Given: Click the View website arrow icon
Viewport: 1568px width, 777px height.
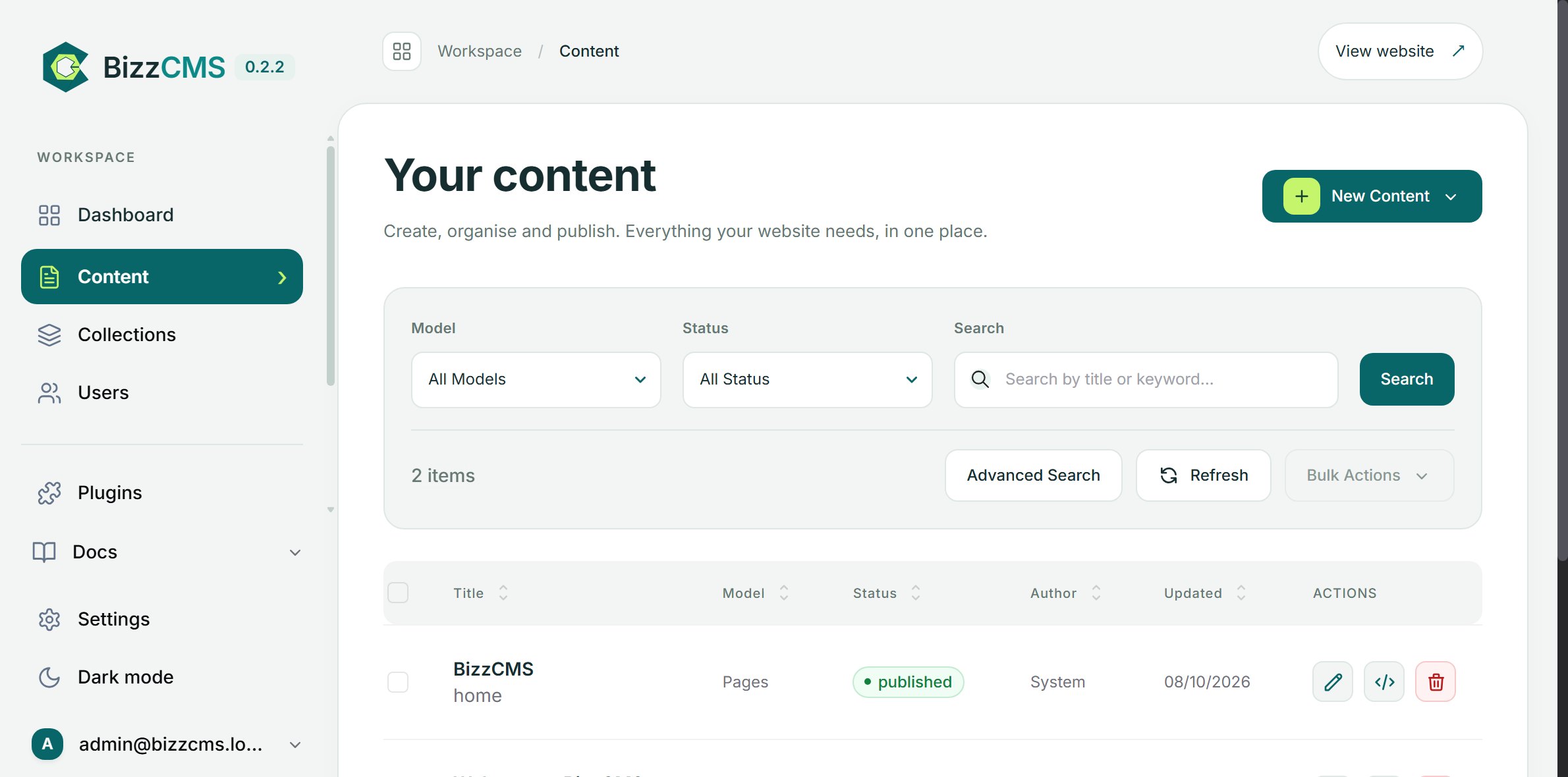Looking at the screenshot, I should coord(1459,51).
